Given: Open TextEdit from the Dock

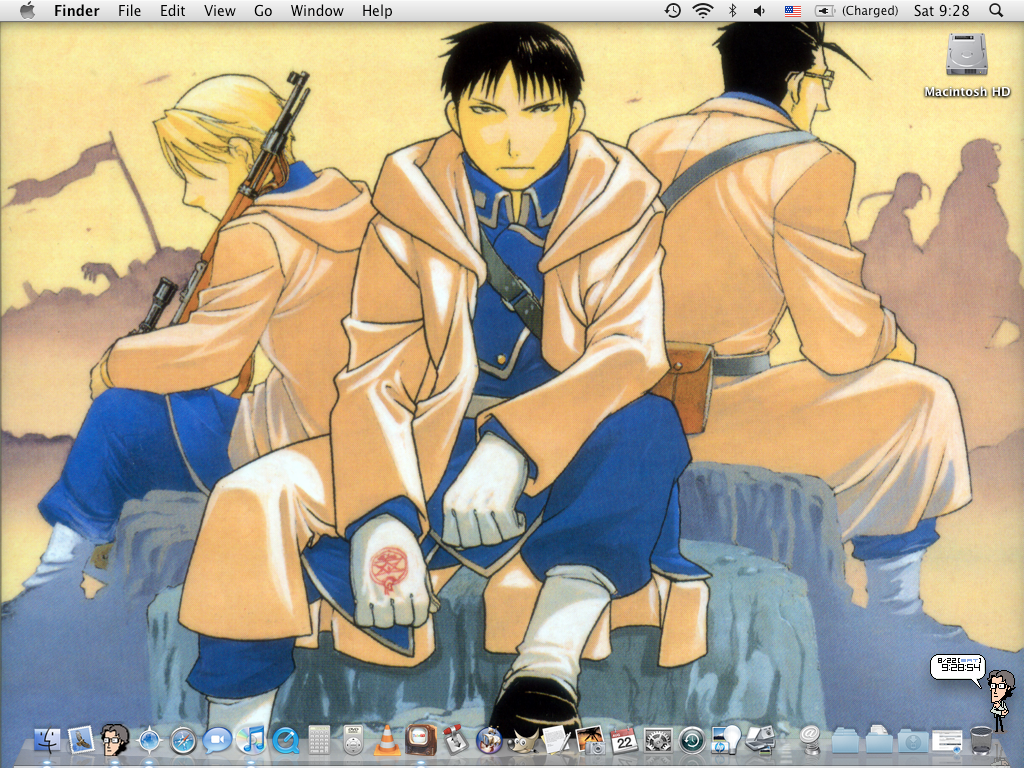Looking at the screenshot, I should pos(556,740).
